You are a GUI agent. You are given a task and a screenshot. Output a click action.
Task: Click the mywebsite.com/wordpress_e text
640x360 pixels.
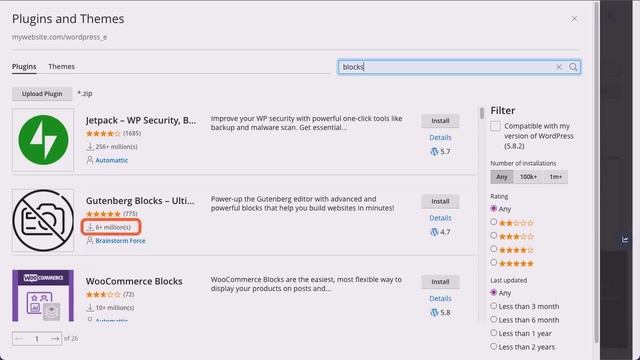59,37
